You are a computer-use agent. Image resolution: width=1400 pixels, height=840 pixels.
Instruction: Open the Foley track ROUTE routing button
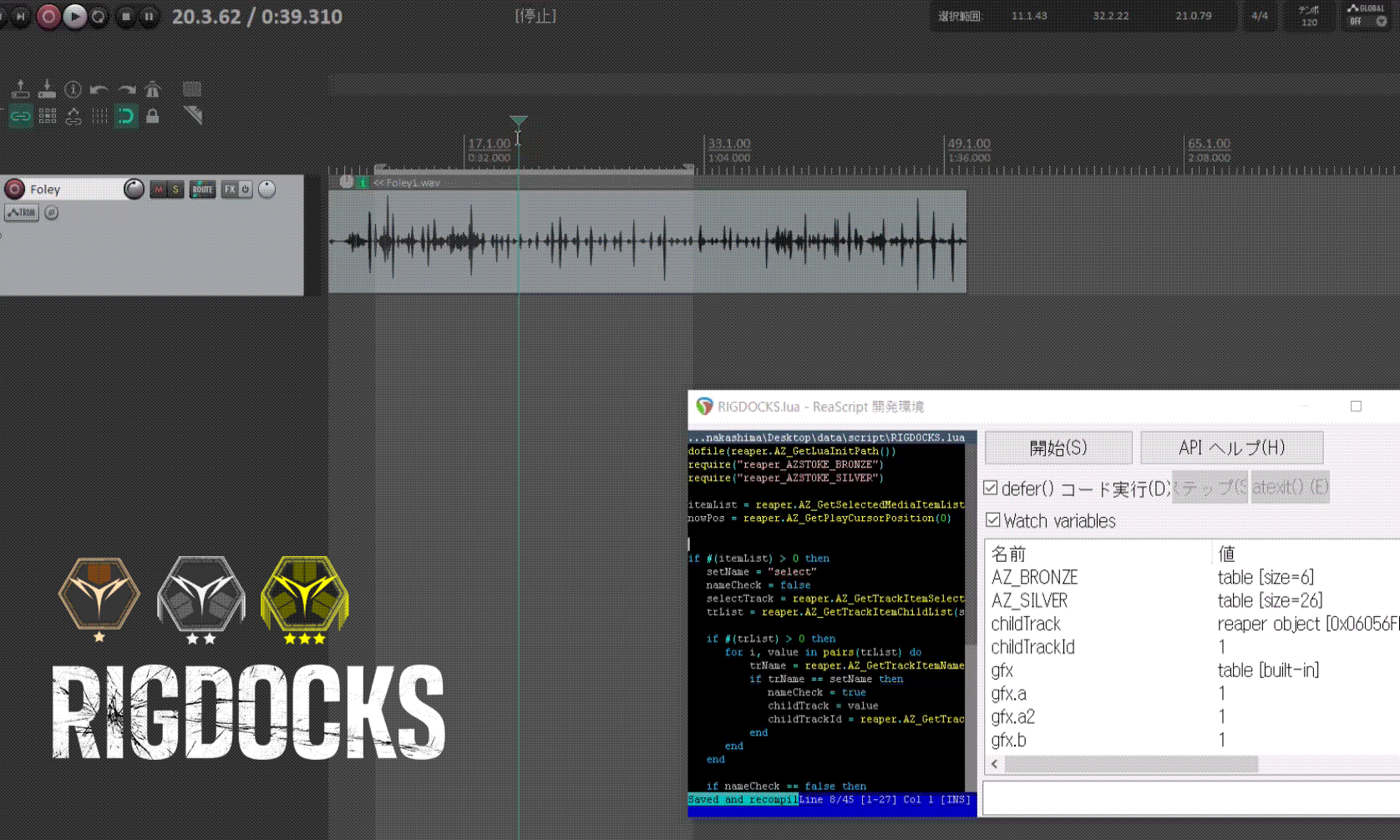click(x=202, y=190)
